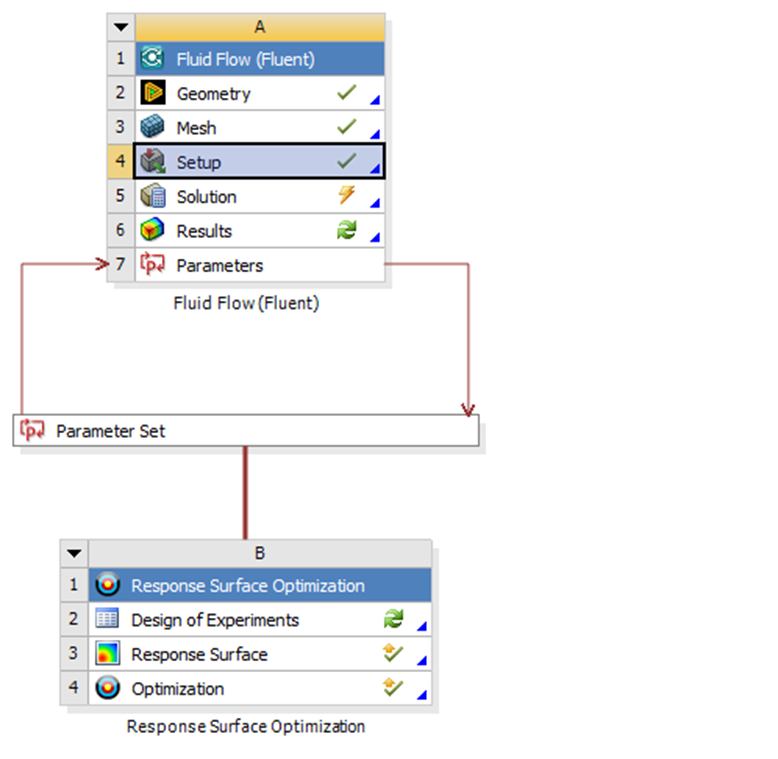The image size is (778, 759).
Task: Click the Design of Experiments table icon
Action: 107,619
